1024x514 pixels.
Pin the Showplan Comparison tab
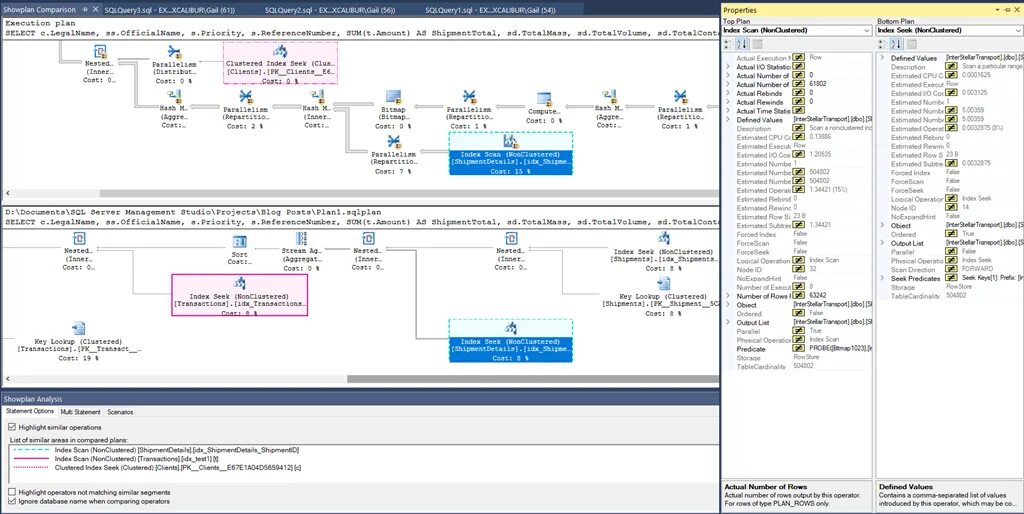tap(85, 10)
